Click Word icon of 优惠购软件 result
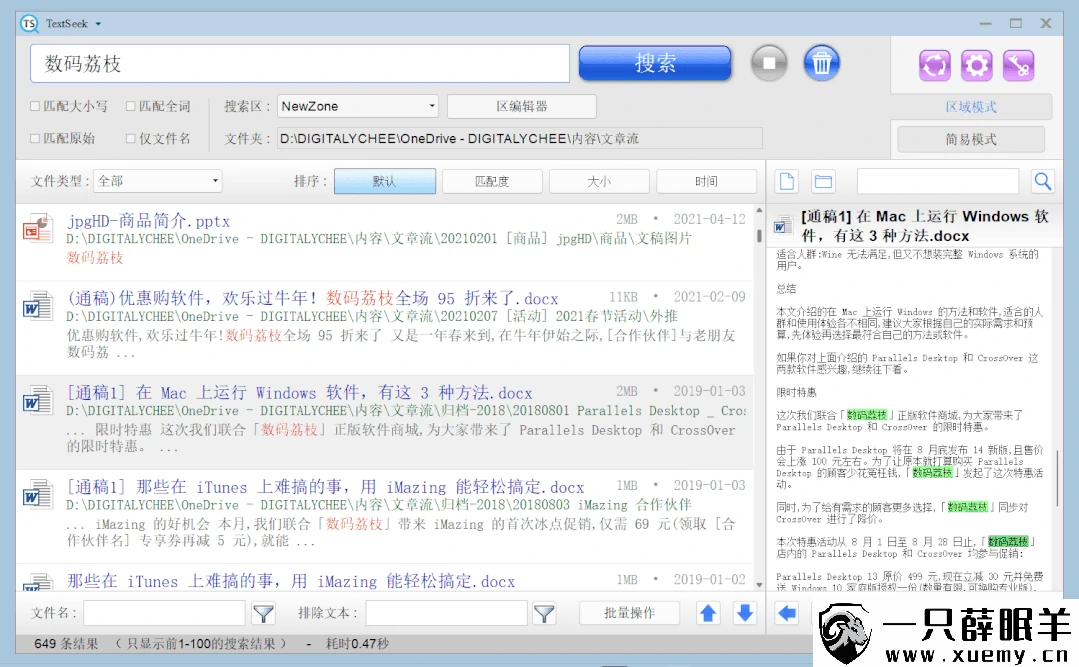Image resolution: width=1079 pixels, height=667 pixels. point(37,306)
